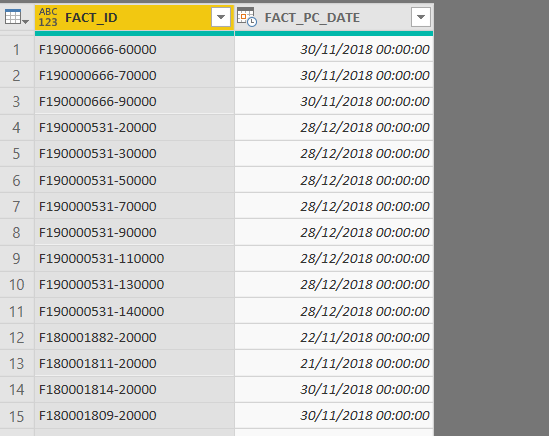Select cell F190000531-50000

click(134, 180)
